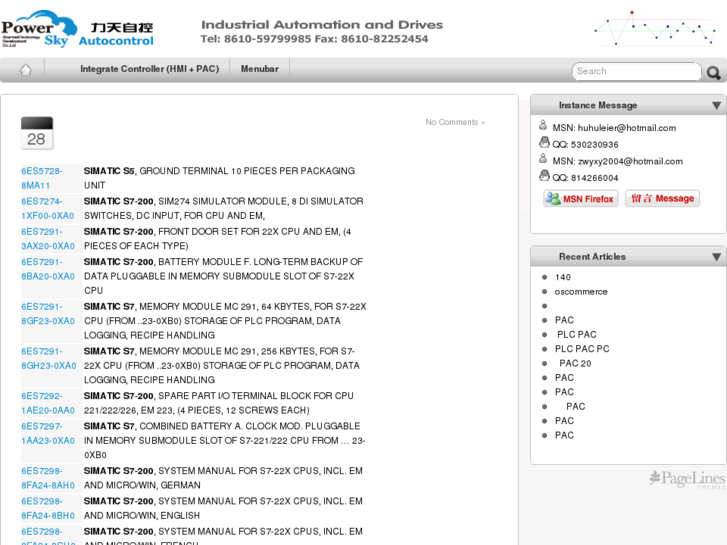Viewport: 727px width, 545px height.
Task: Click email zwyxy2004@hotmail.com text
Action: coord(630,161)
